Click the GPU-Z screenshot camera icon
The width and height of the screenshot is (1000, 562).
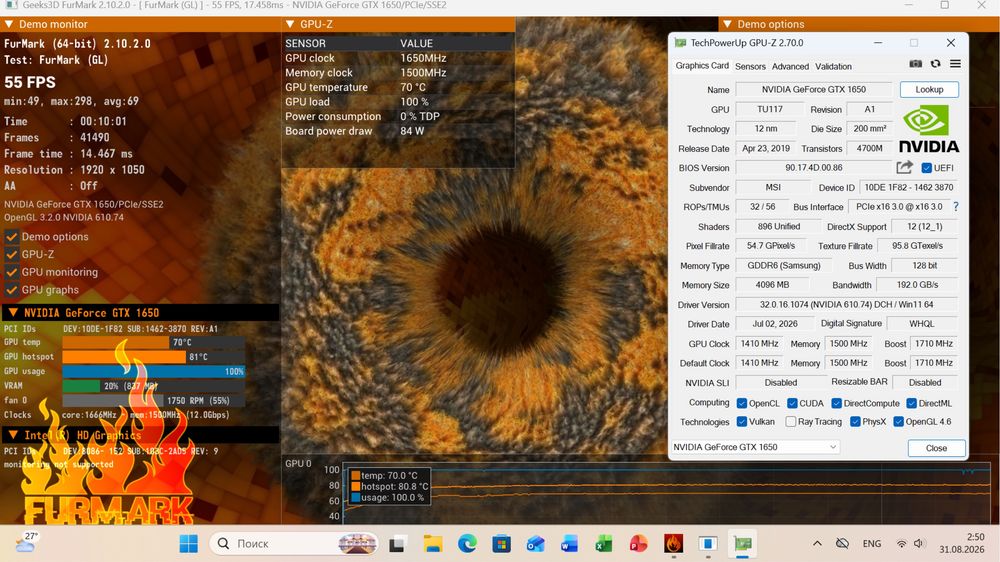pyautogui.click(x=915, y=64)
